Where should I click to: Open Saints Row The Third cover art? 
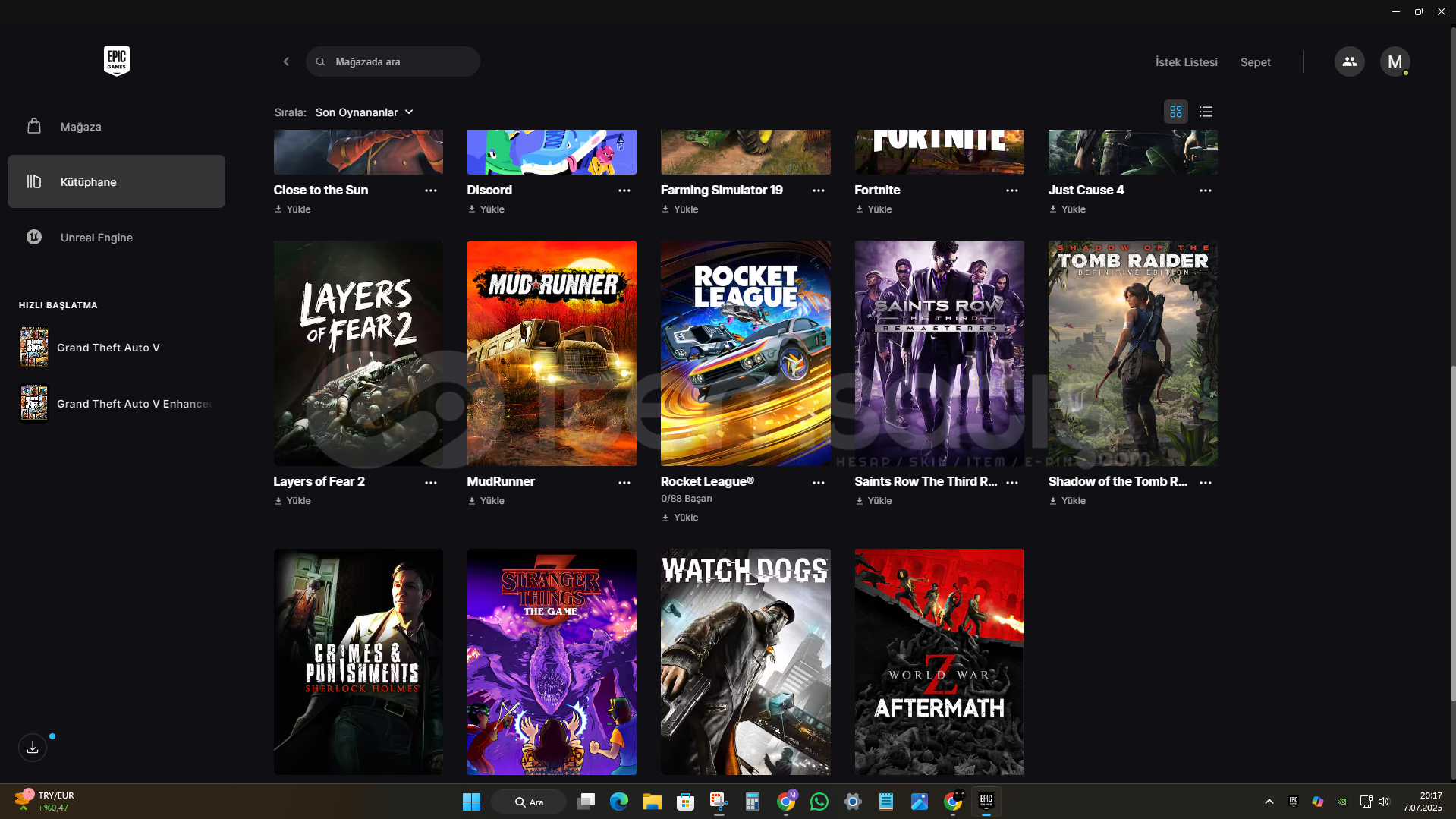[x=939, y=353]
